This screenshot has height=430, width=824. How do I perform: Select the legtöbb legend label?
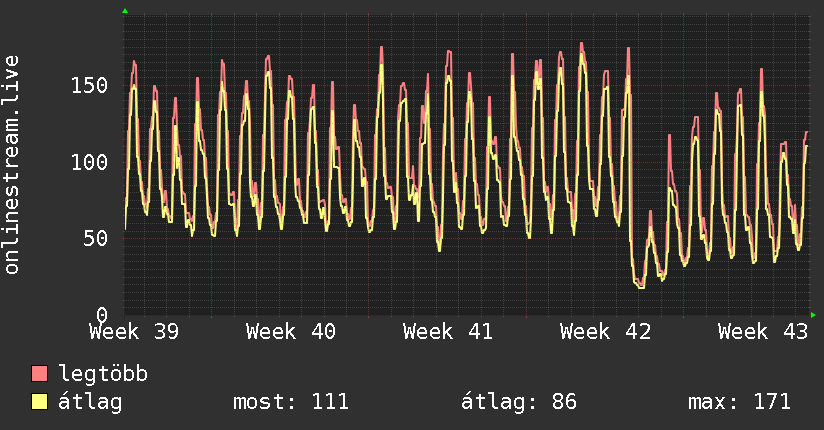click(x=103, y=374)
